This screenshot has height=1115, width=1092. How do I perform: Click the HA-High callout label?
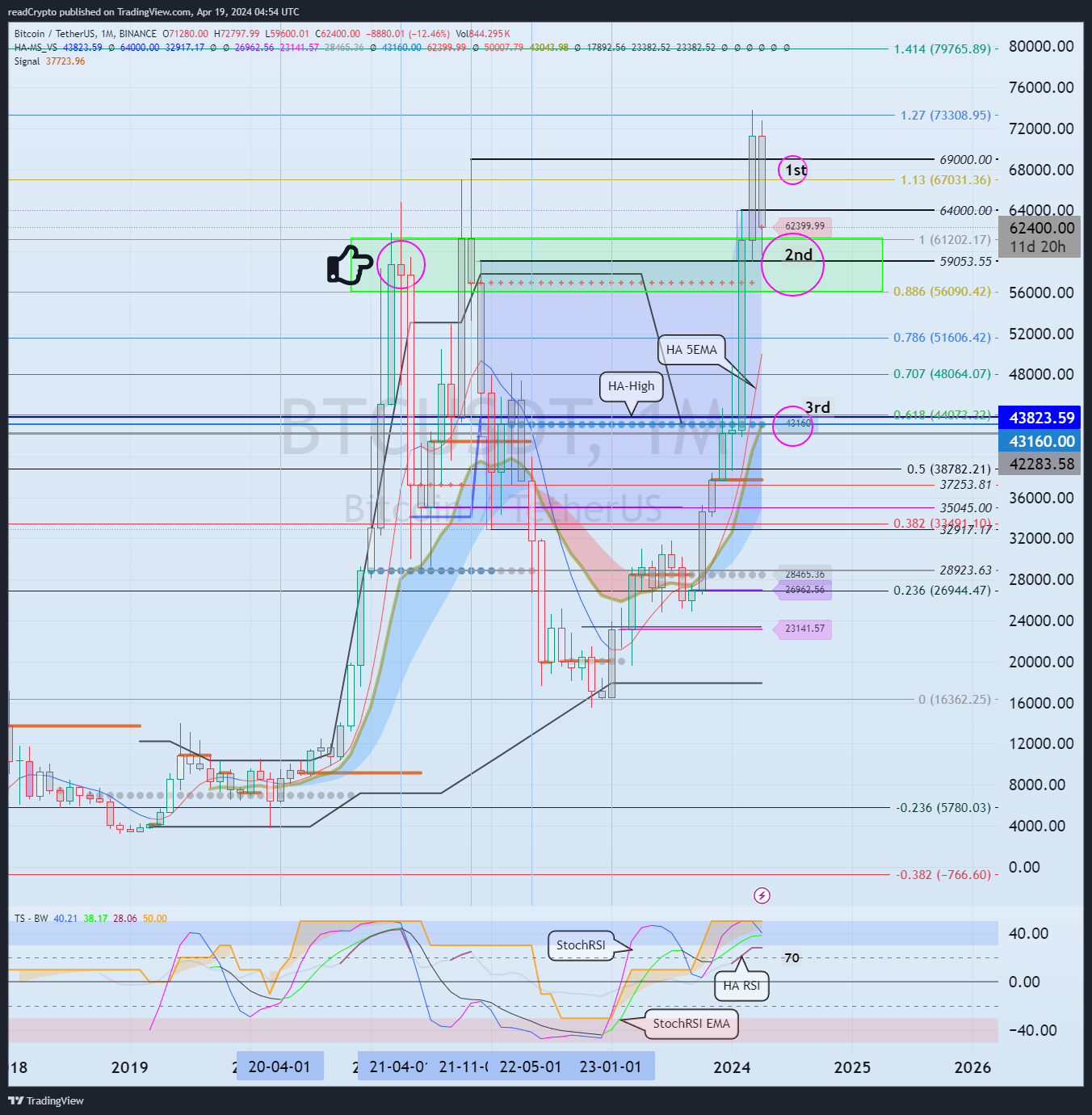631,386
